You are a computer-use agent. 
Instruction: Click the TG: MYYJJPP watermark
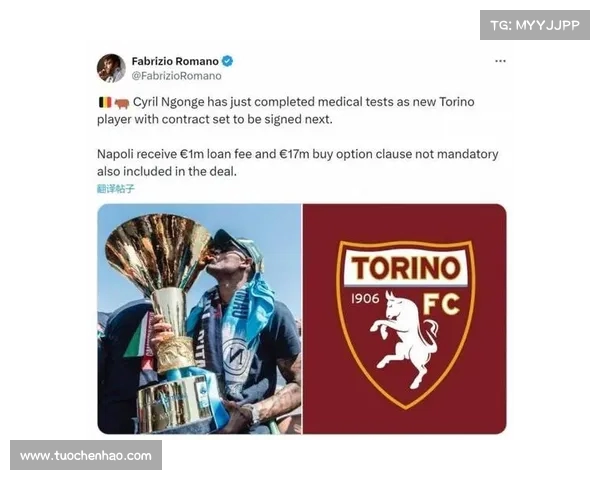(535, 25)
